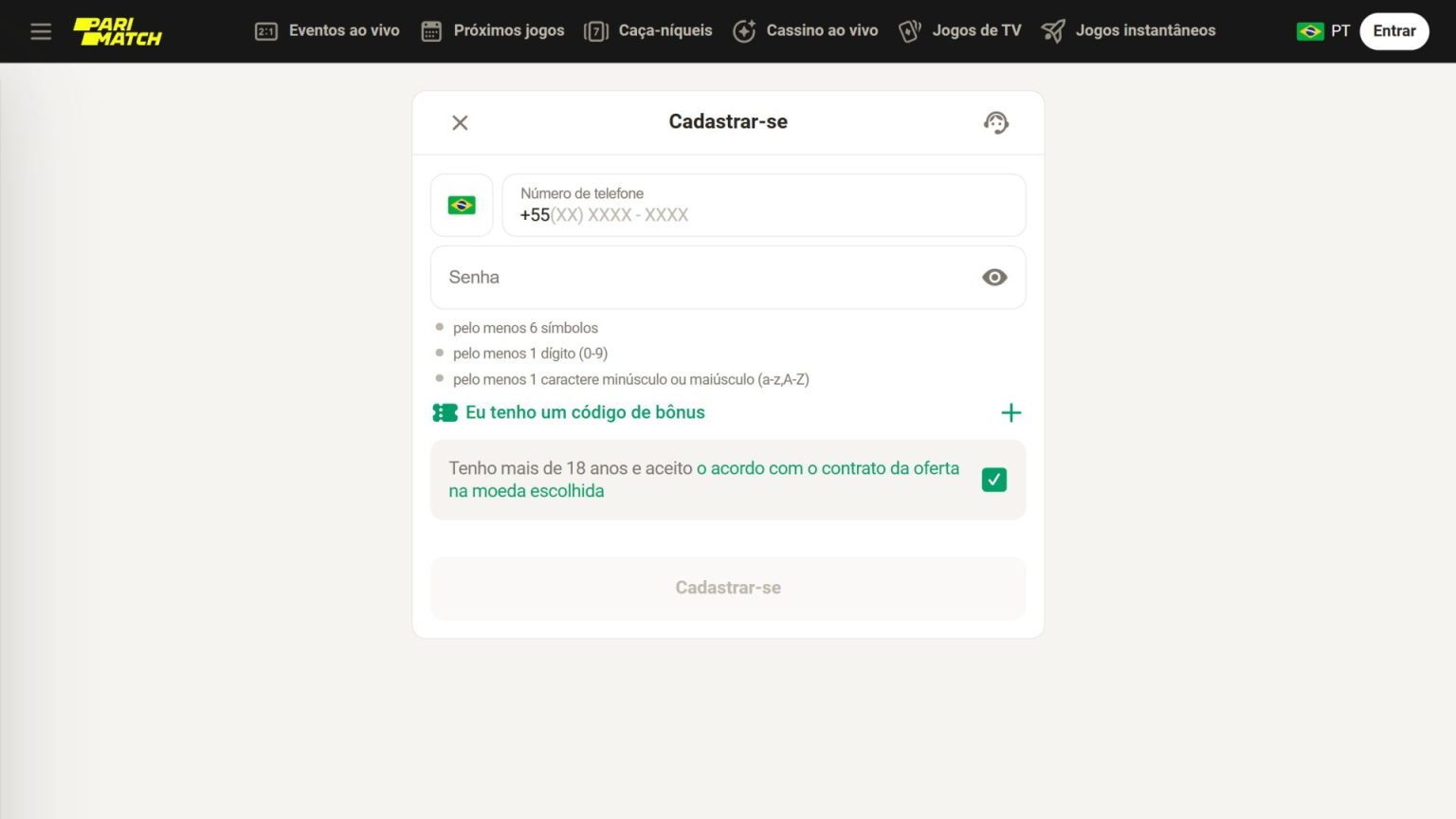Click the Brazil flag in the header
The height and width of the screenshot is (819, 1456).
pyautogui.click(x=1310, y=31)
